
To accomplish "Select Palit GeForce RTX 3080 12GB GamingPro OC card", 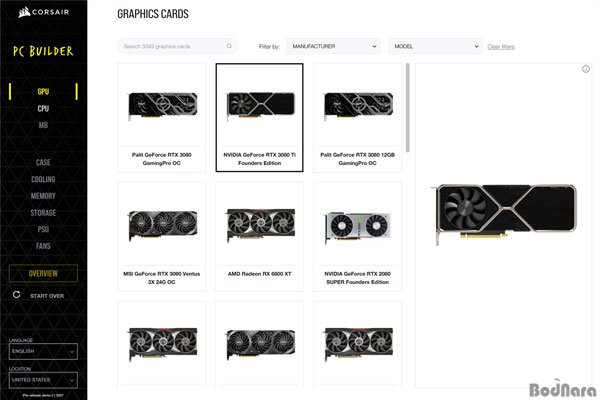I will coord(357,118).
